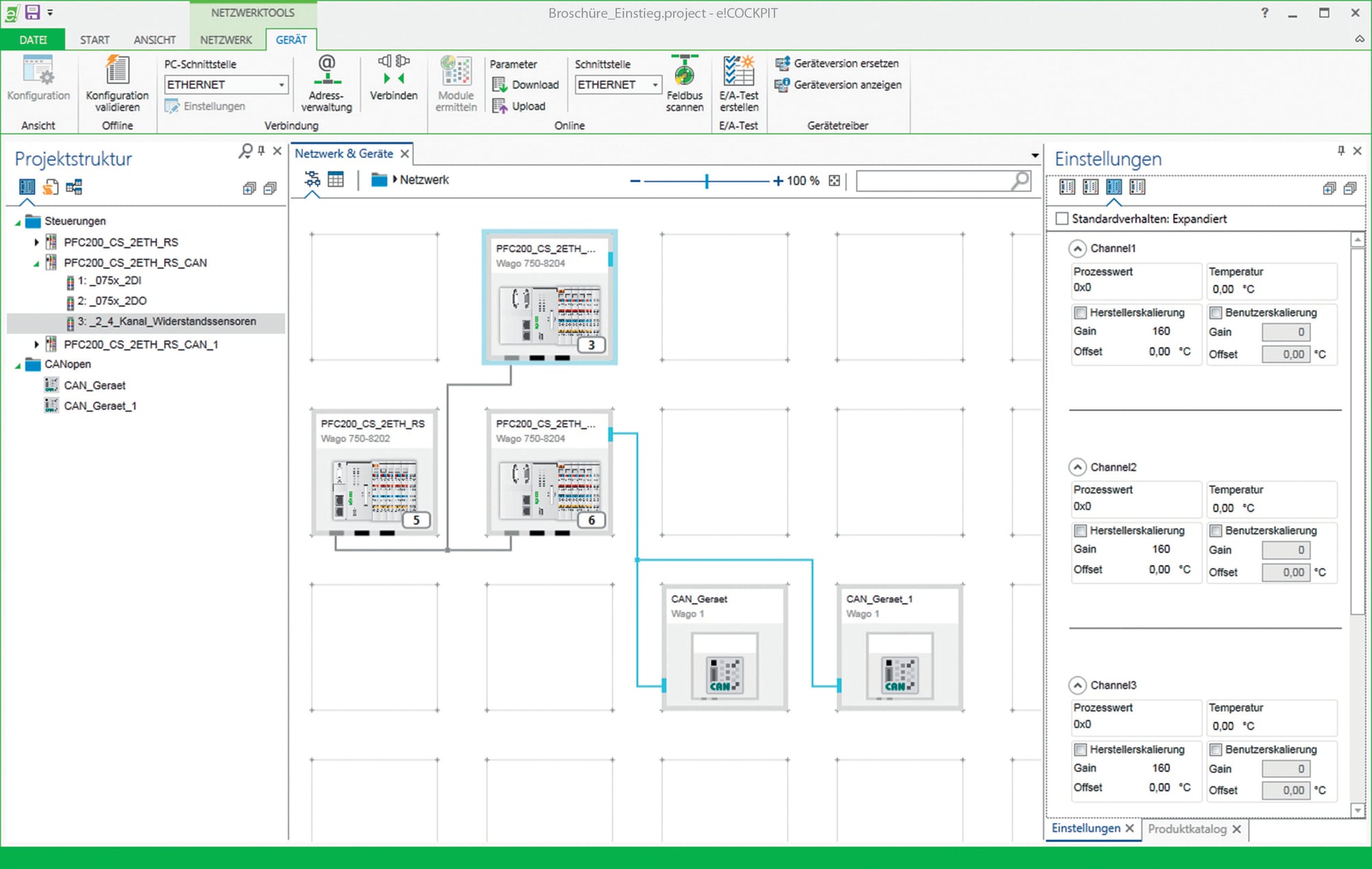Pin the Projektstruktur panel
Image resolution: width=1372 pixels, height=869 pixels.
(261, 150)
